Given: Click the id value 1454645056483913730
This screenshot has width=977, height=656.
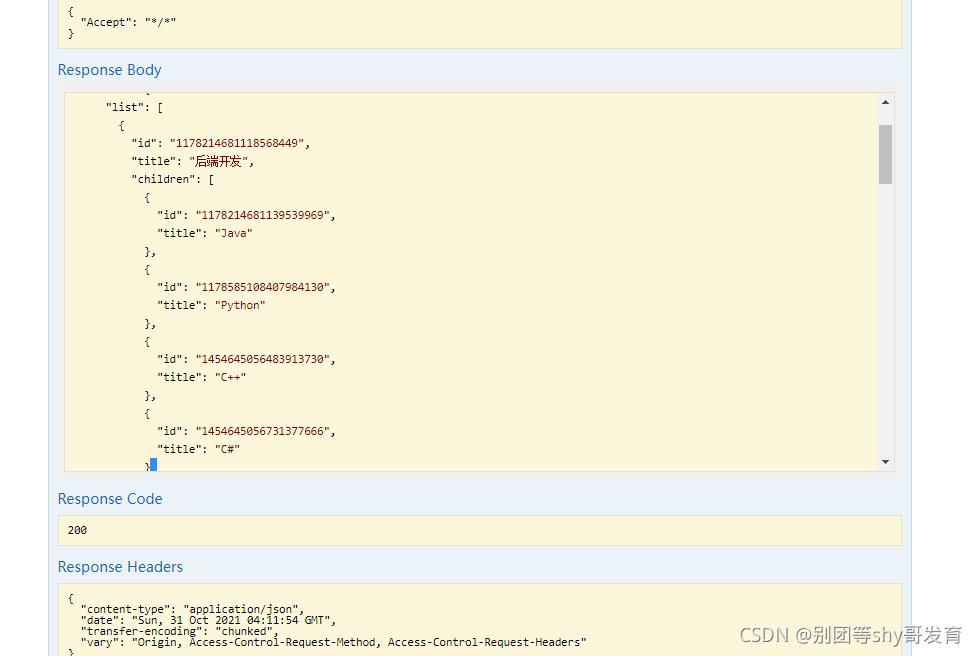Looking at the screenshot, I should pos(263,359).
